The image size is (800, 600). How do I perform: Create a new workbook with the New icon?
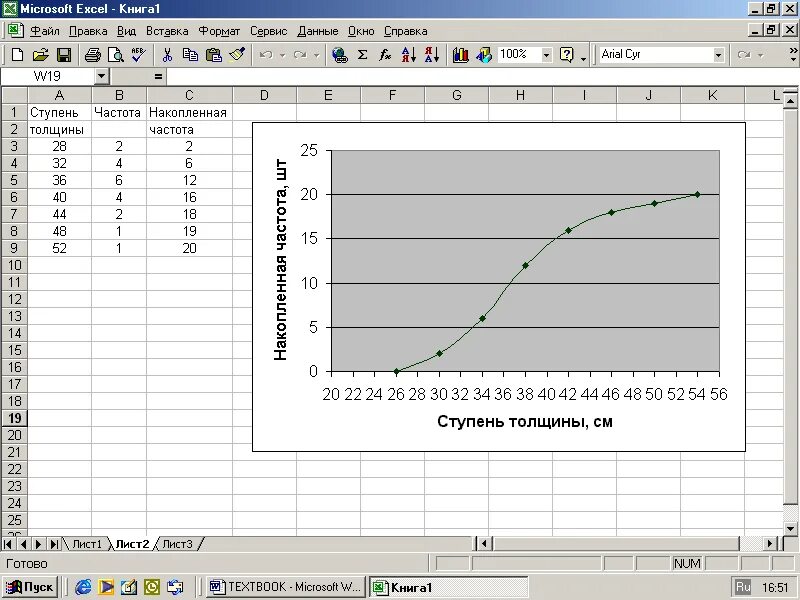click(17, 55)
